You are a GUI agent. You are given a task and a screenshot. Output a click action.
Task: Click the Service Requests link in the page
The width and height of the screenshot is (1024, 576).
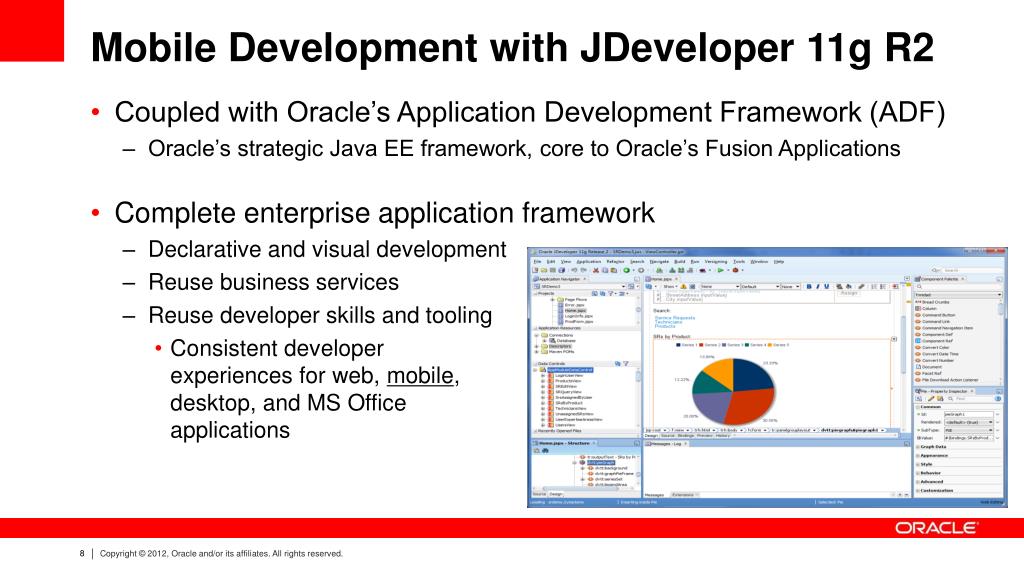click(x=675, y=318)
